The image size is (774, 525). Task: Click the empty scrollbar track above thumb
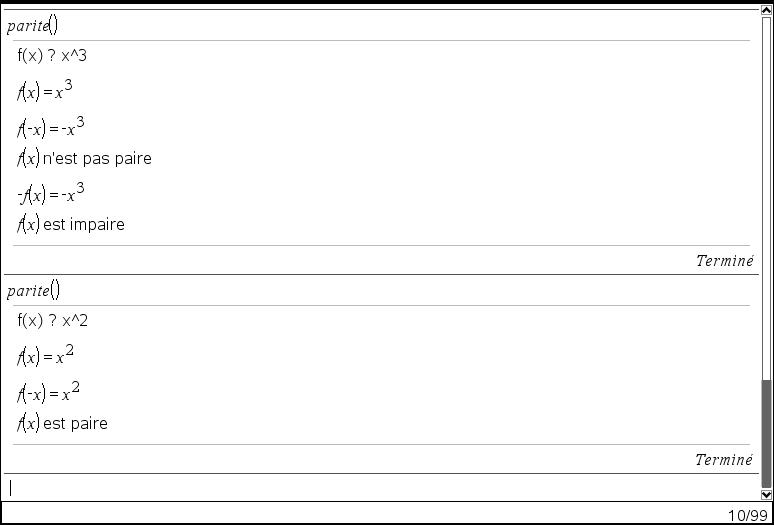(766, 197)
